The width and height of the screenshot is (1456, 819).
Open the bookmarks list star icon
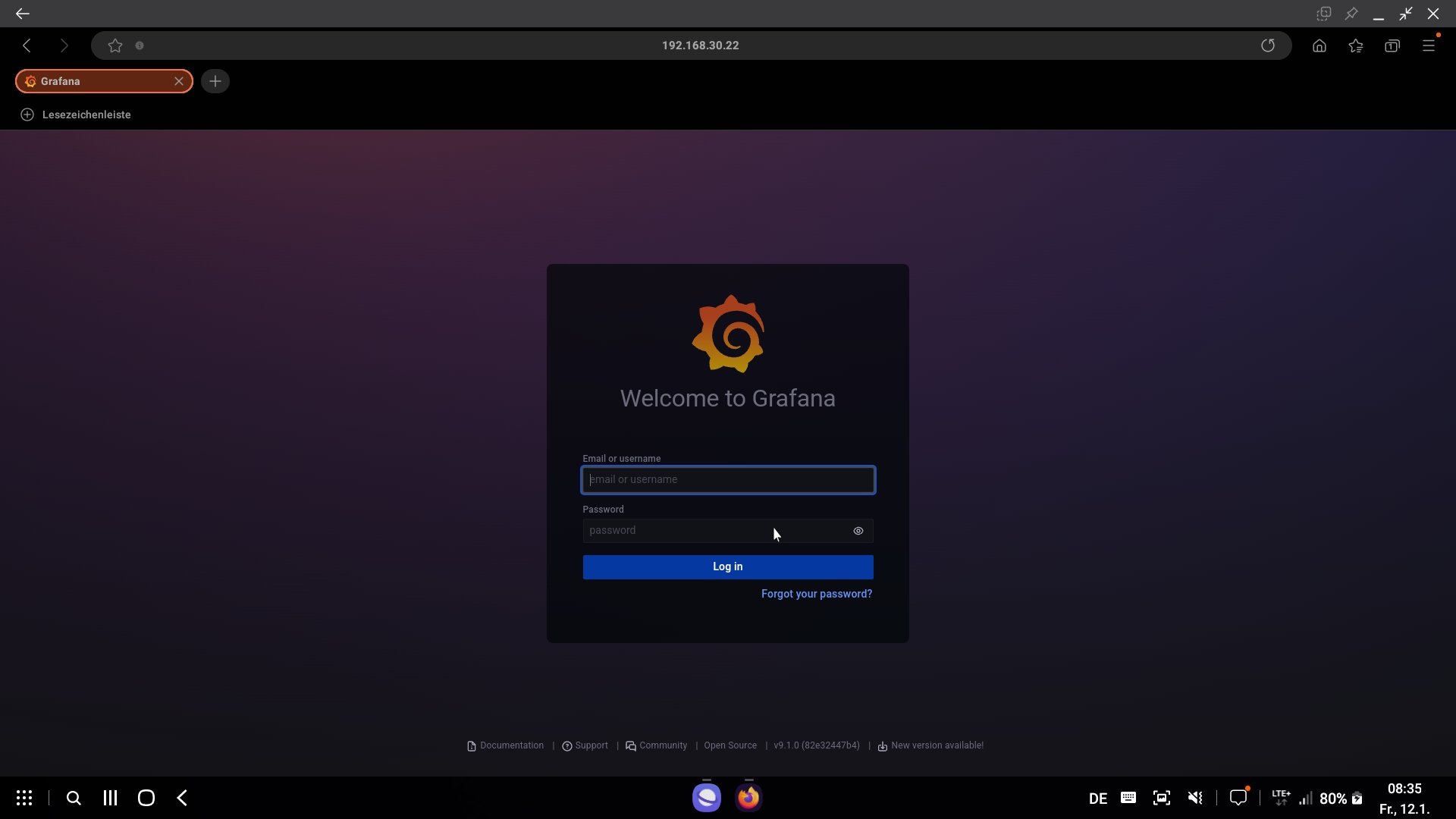[1355, 45]
